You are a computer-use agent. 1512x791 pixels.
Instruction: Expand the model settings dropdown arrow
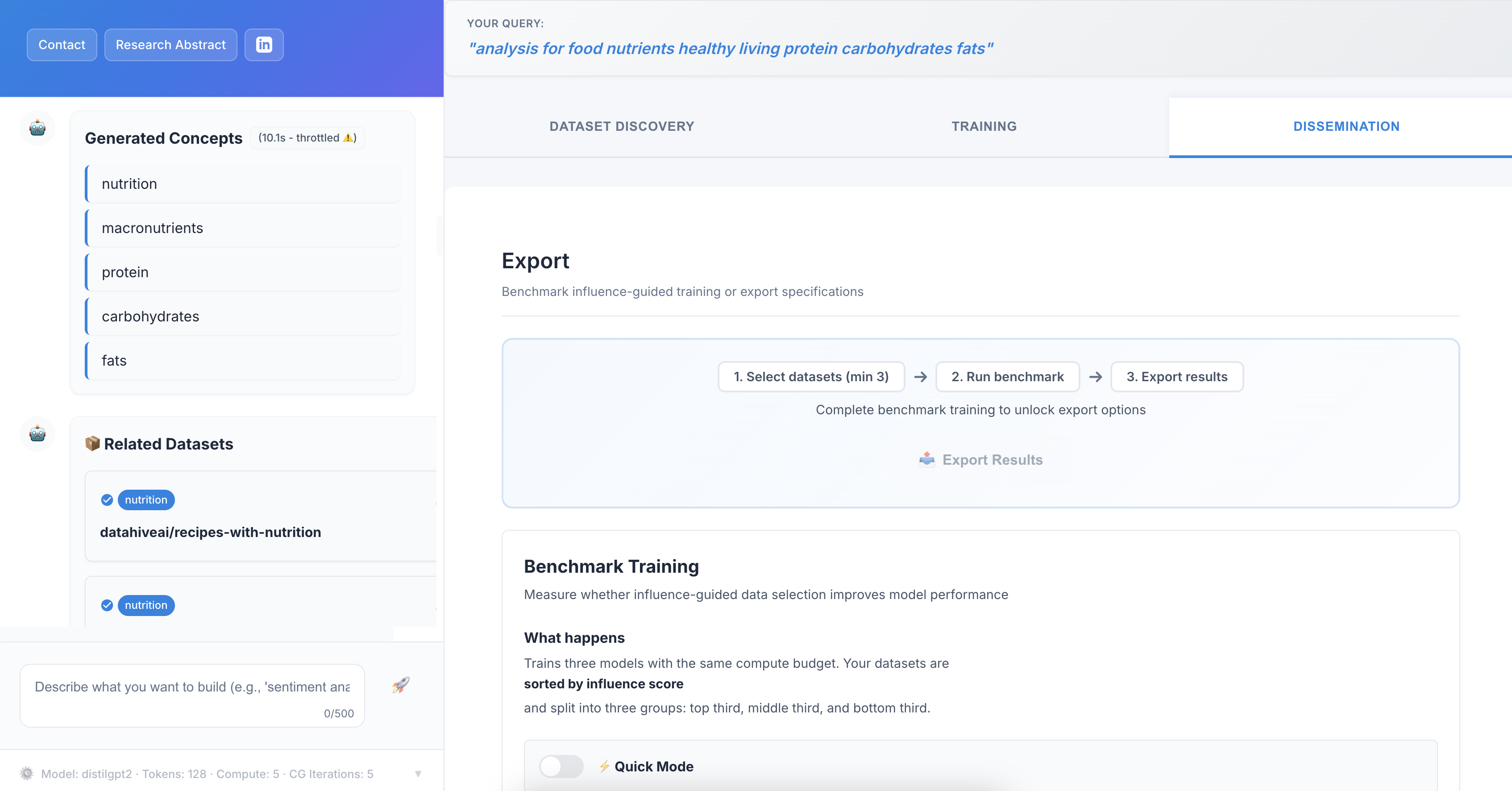coord(418,774)
